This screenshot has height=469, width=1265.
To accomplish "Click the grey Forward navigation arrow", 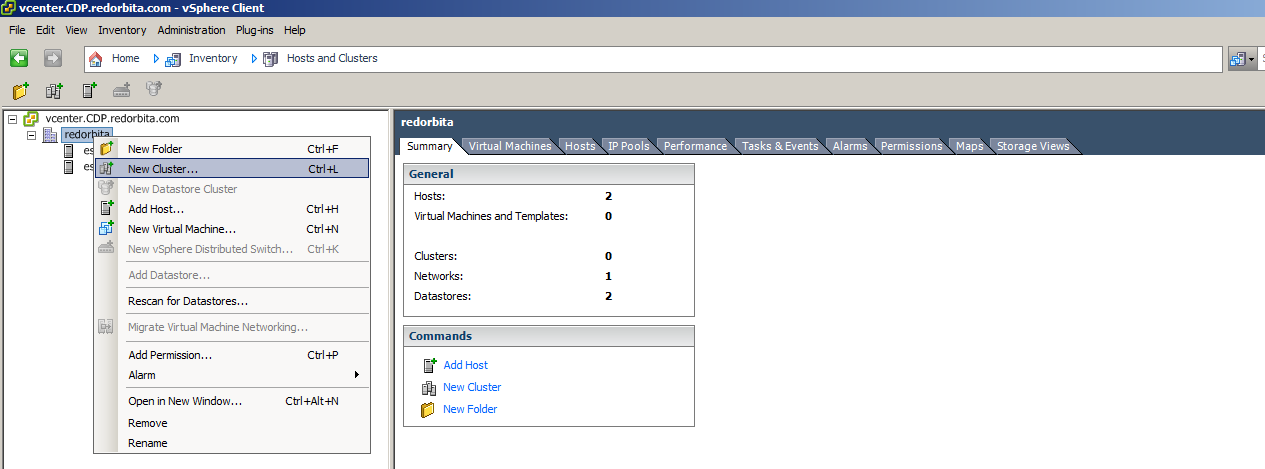I will [x=53, y=58].
